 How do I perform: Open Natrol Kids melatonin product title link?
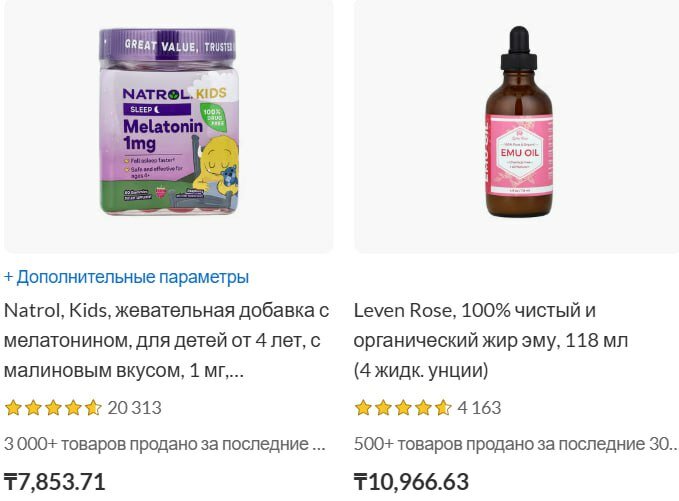(167, 340)
